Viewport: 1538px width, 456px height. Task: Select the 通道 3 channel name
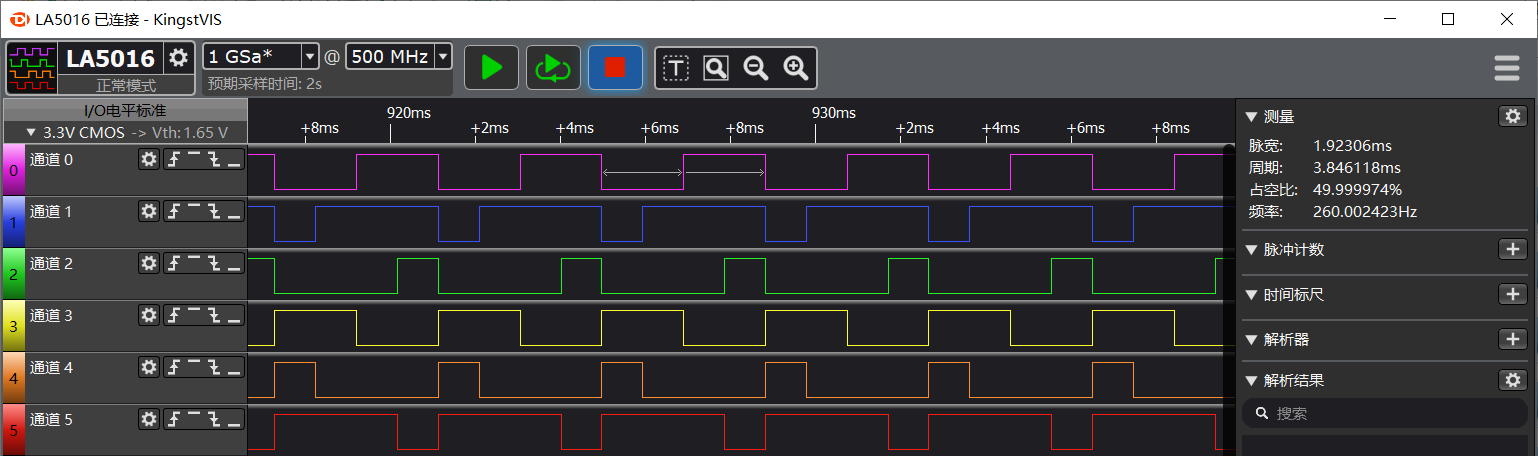tap(51, 315)
